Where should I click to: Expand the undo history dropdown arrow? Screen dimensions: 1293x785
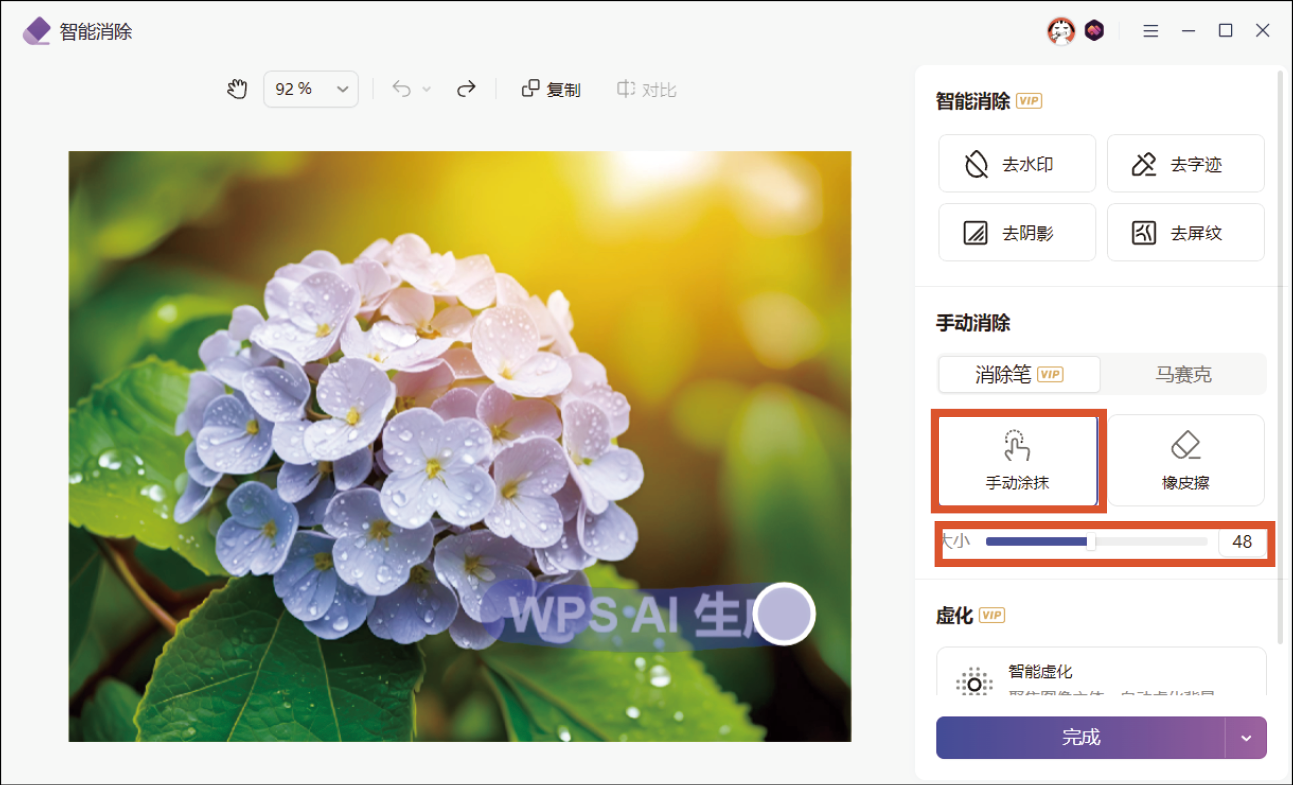pos(427,90)
